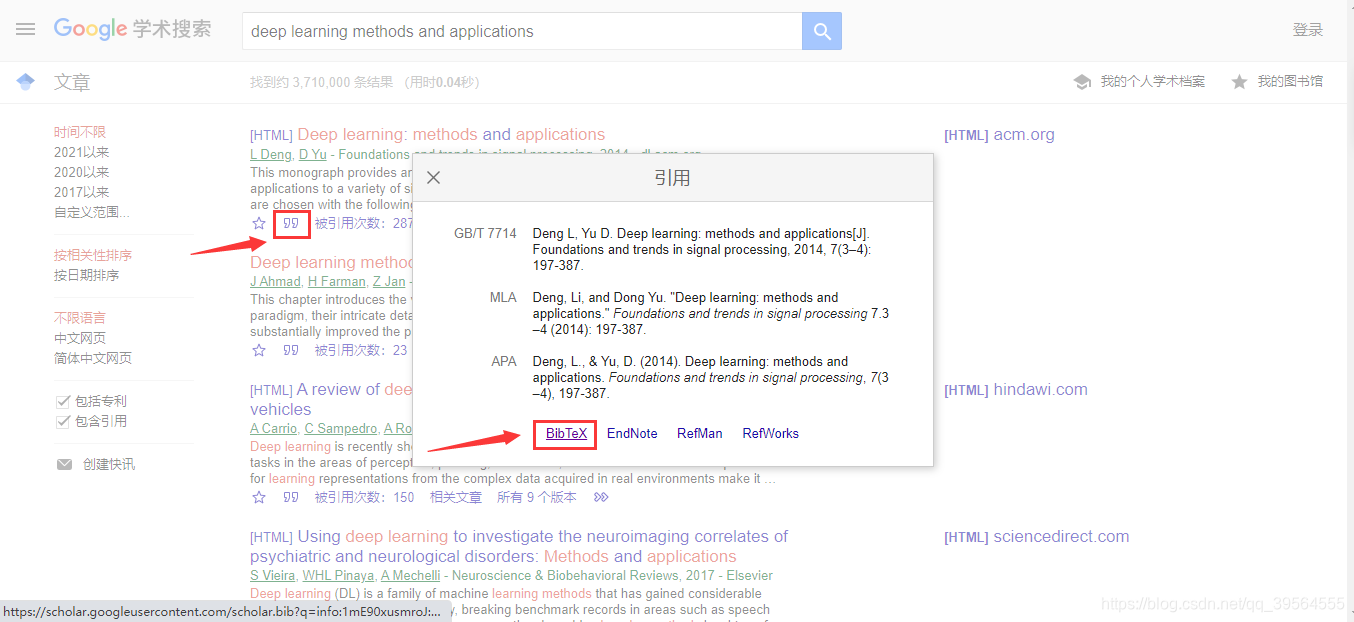Viewport: 1354px width, 622px height.
Task: Star the J Ahmad result
Action: [259, 350]
